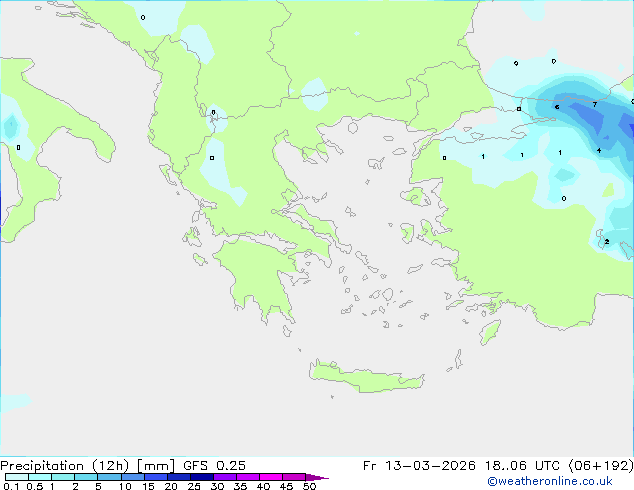Click the '6' precipitation value on the map

pyautogui.click(x=557, y=107)
